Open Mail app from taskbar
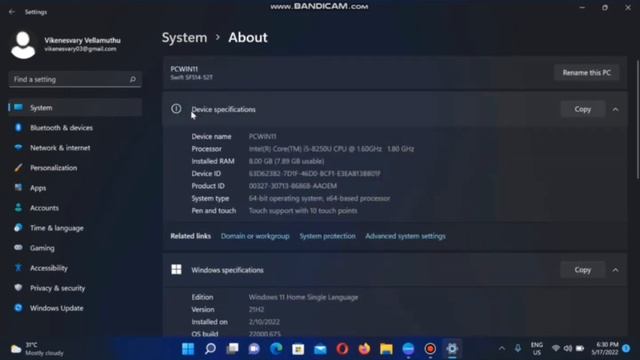The image size is (640, 360). tap(320, 349)
